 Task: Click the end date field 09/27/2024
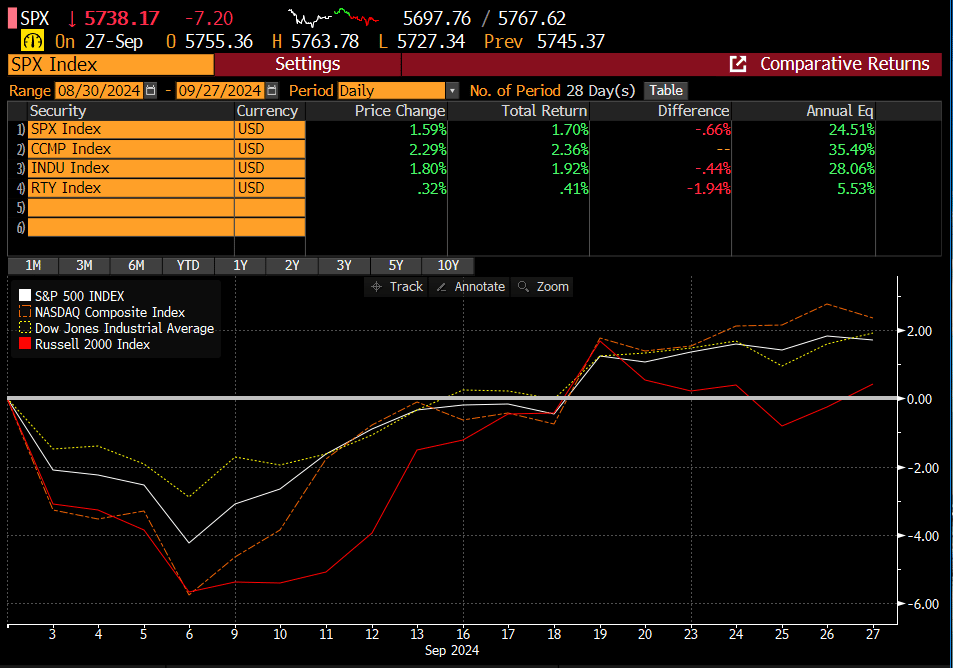click(x=220, y=91)
